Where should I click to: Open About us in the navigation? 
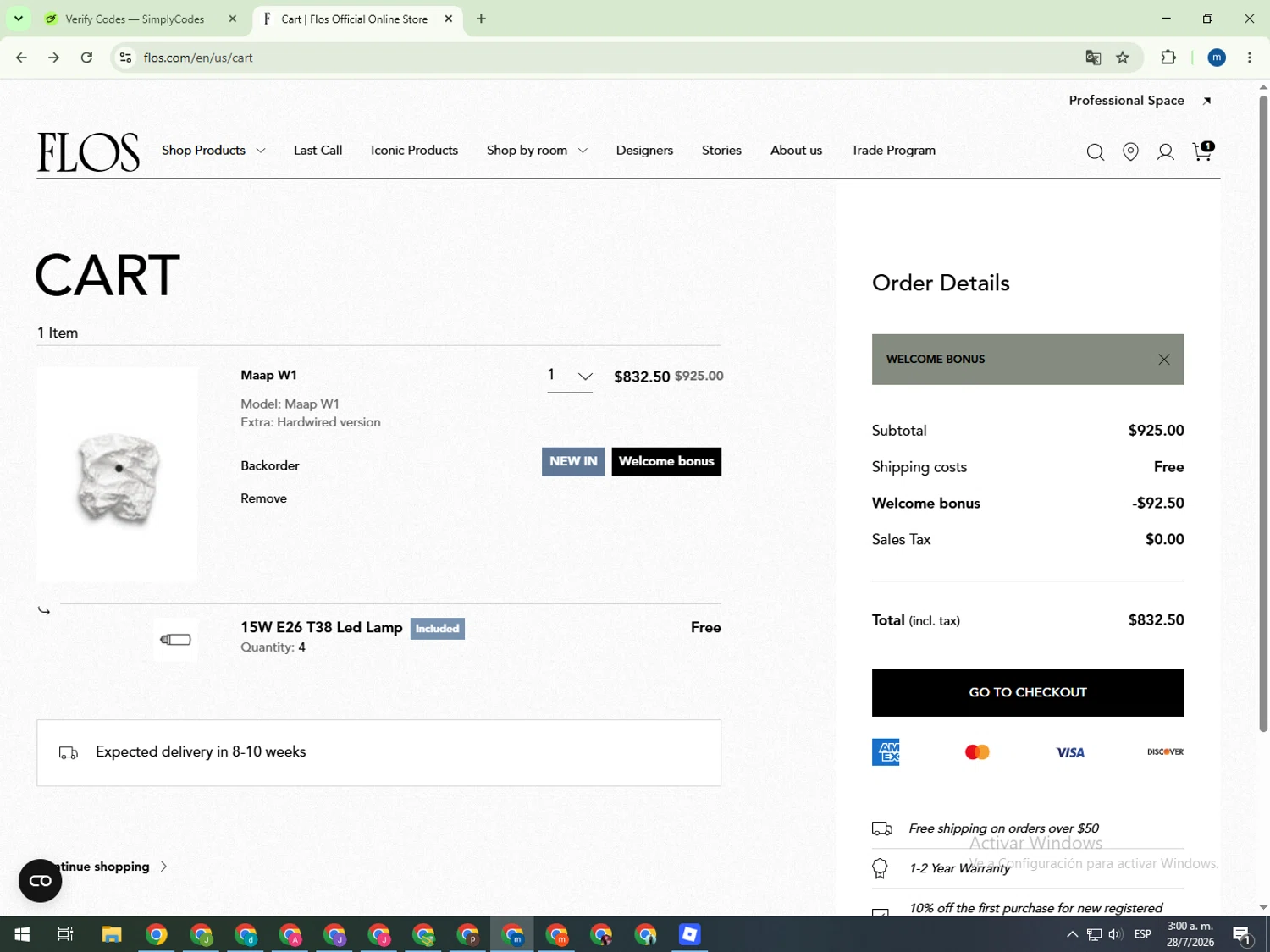pyautogui.click(x=796, y=151)
